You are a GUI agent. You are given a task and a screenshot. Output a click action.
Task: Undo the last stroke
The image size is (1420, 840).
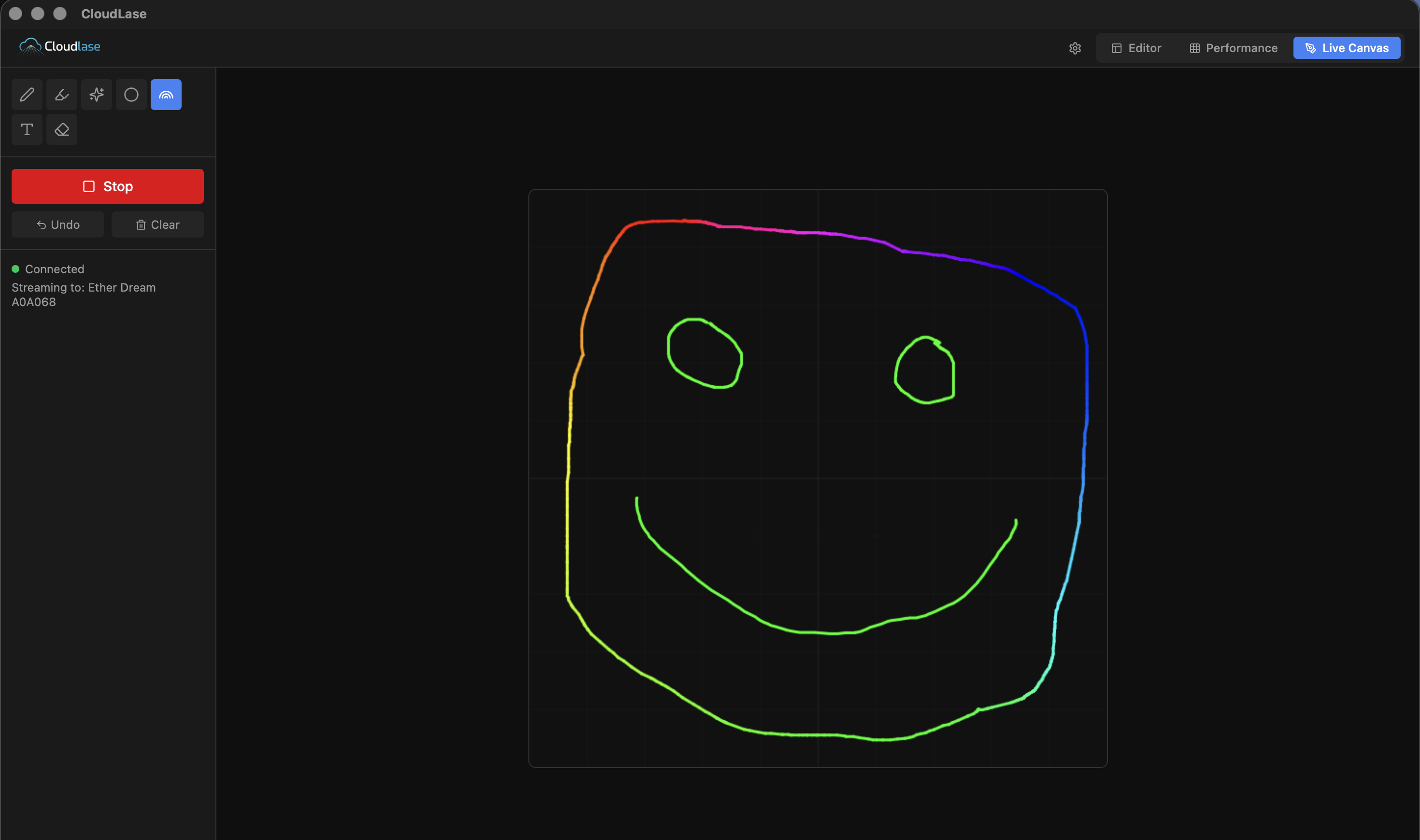coord(58,224)
